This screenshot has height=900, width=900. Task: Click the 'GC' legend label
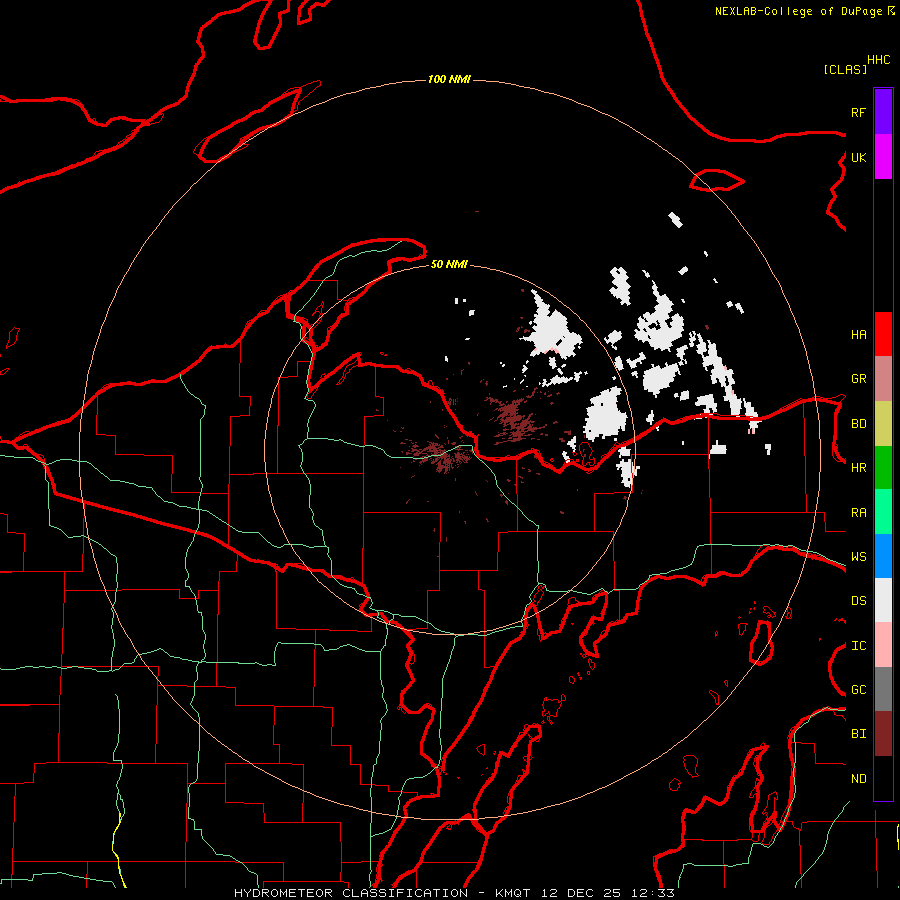(x=858, y=690)
